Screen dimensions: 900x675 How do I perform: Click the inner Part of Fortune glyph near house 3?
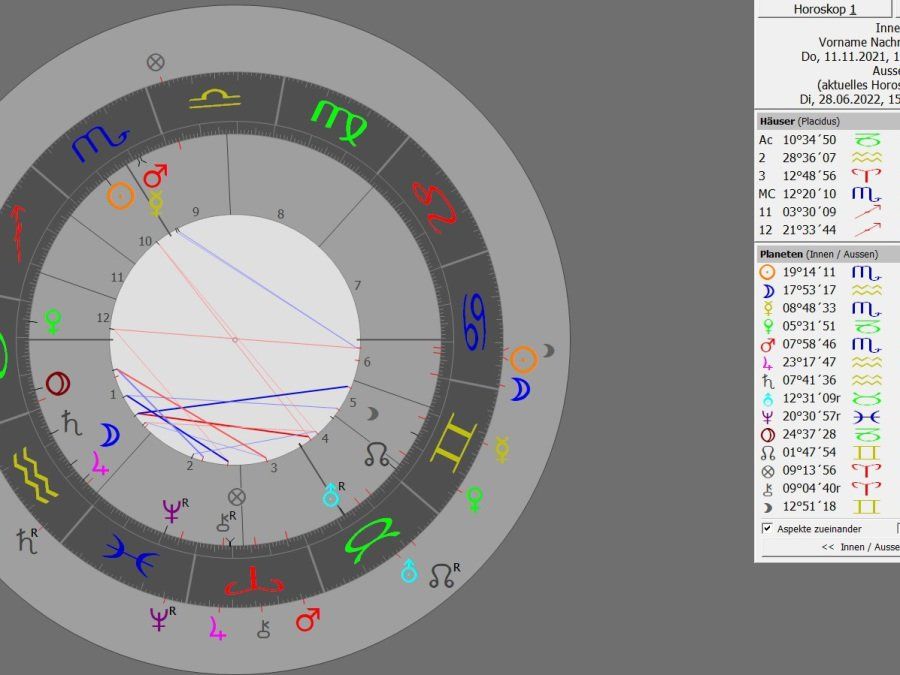click(236, 497)
